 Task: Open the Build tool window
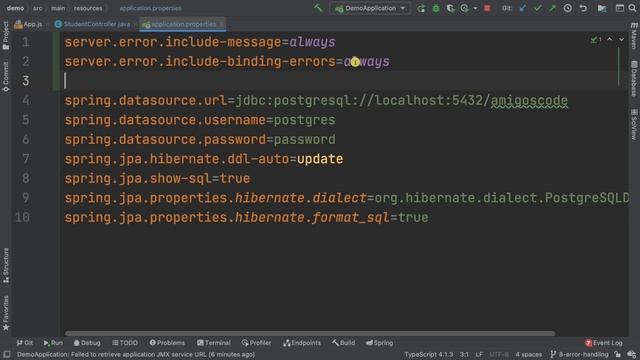coord(343,343)
